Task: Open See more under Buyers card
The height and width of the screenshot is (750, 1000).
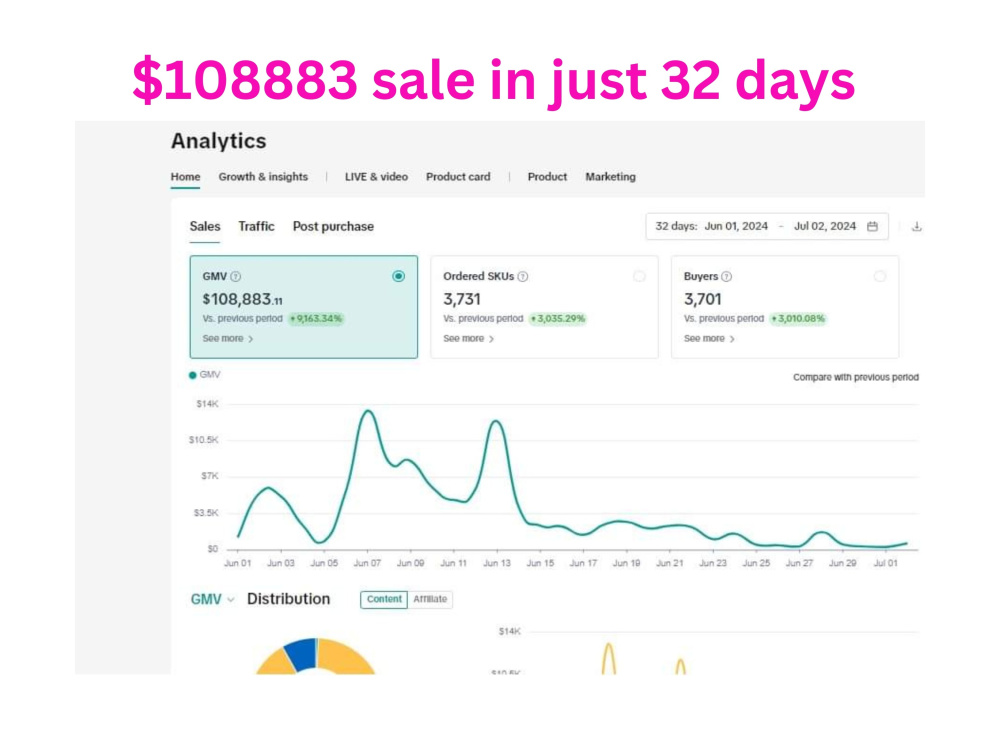Action: point(709,339)
